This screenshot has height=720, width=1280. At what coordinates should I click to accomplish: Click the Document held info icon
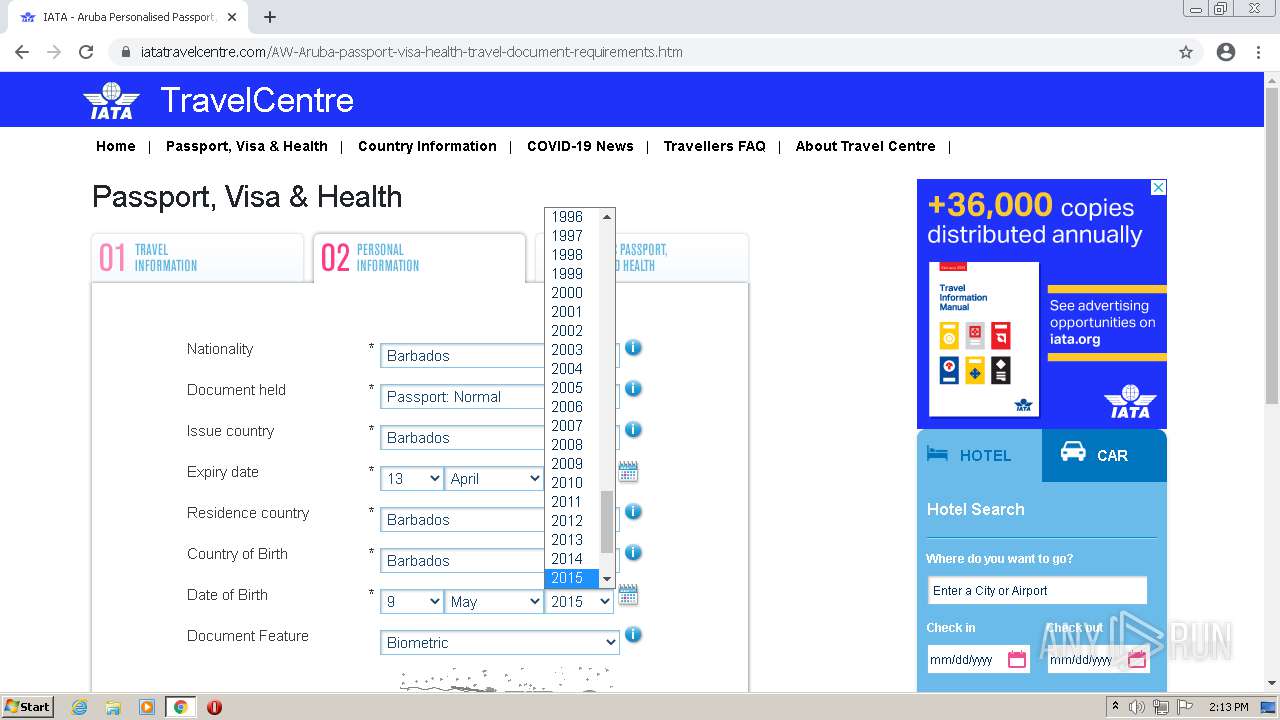pyautogui.click(x=633, y=389)
